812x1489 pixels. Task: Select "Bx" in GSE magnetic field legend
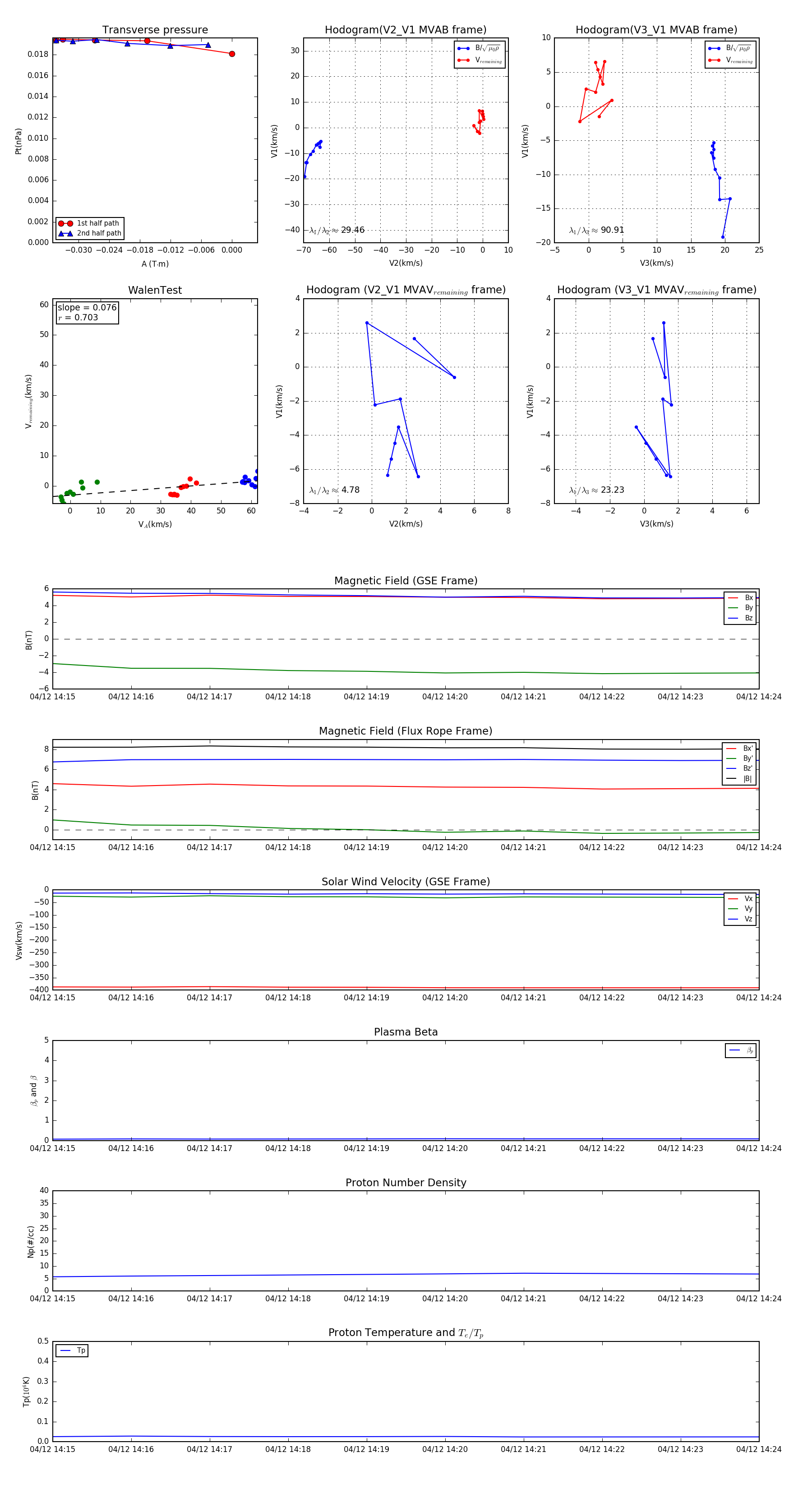point(740,598)
